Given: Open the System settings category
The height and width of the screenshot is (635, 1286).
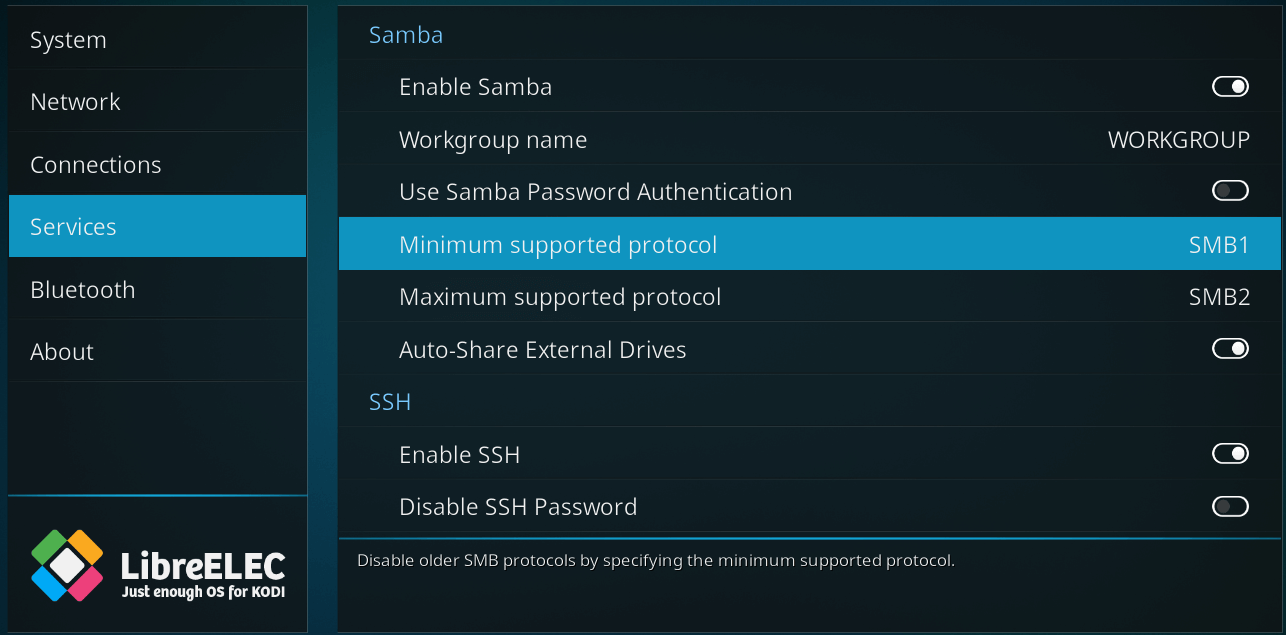Looking at the screenshot, I should coord(68,40).
